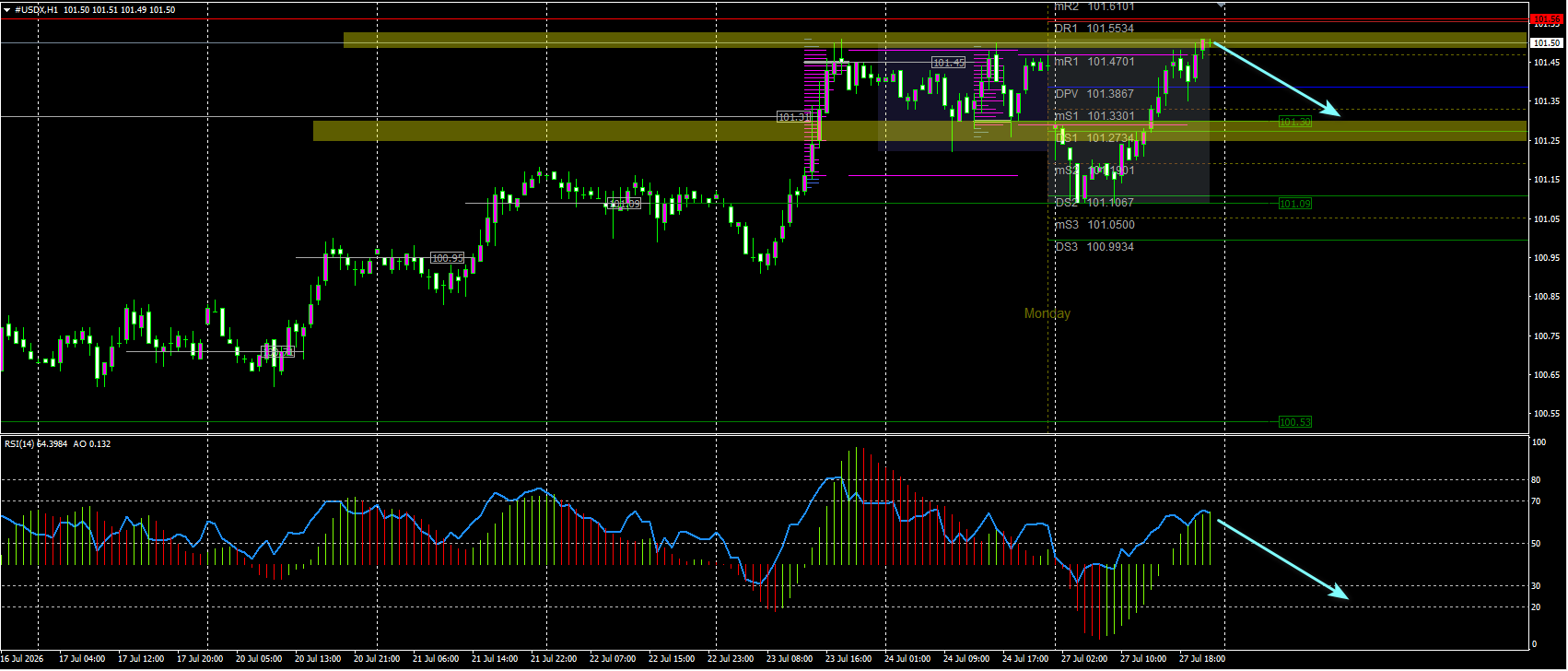
Task: Click the 101.15 value on price scale
Action: coord(1546,180)
